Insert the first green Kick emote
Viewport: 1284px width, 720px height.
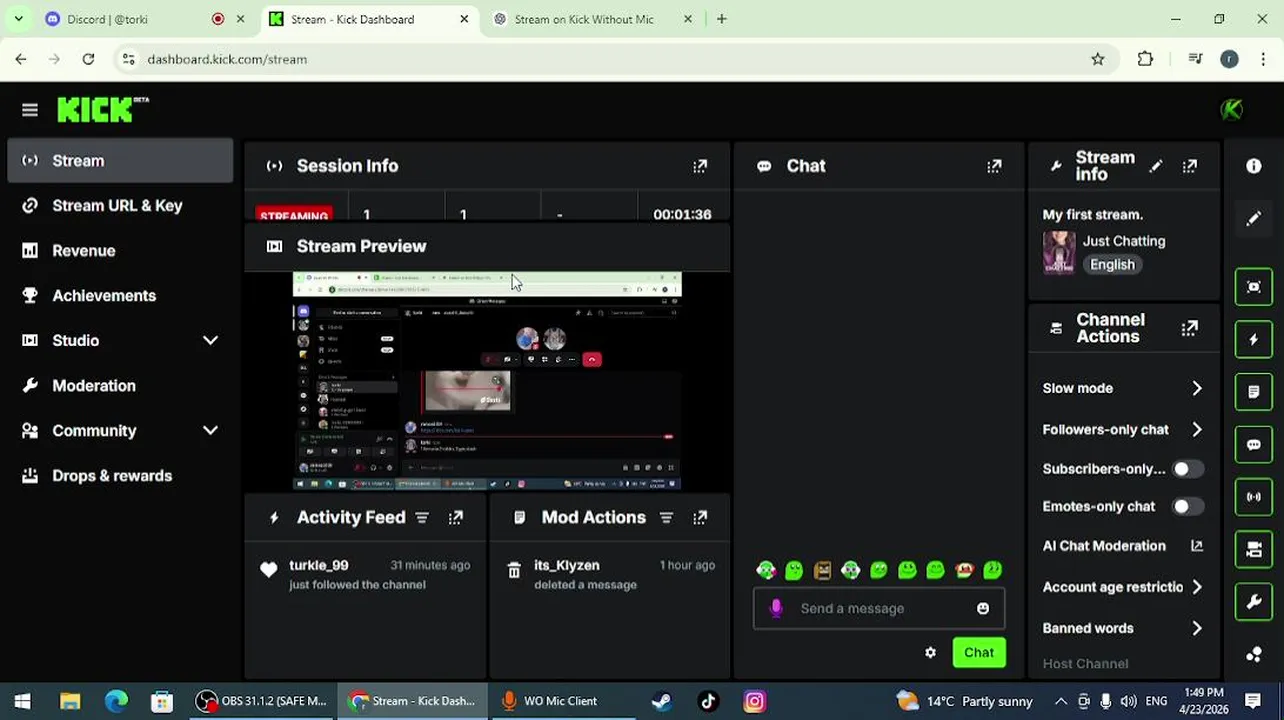click(765, 570)
